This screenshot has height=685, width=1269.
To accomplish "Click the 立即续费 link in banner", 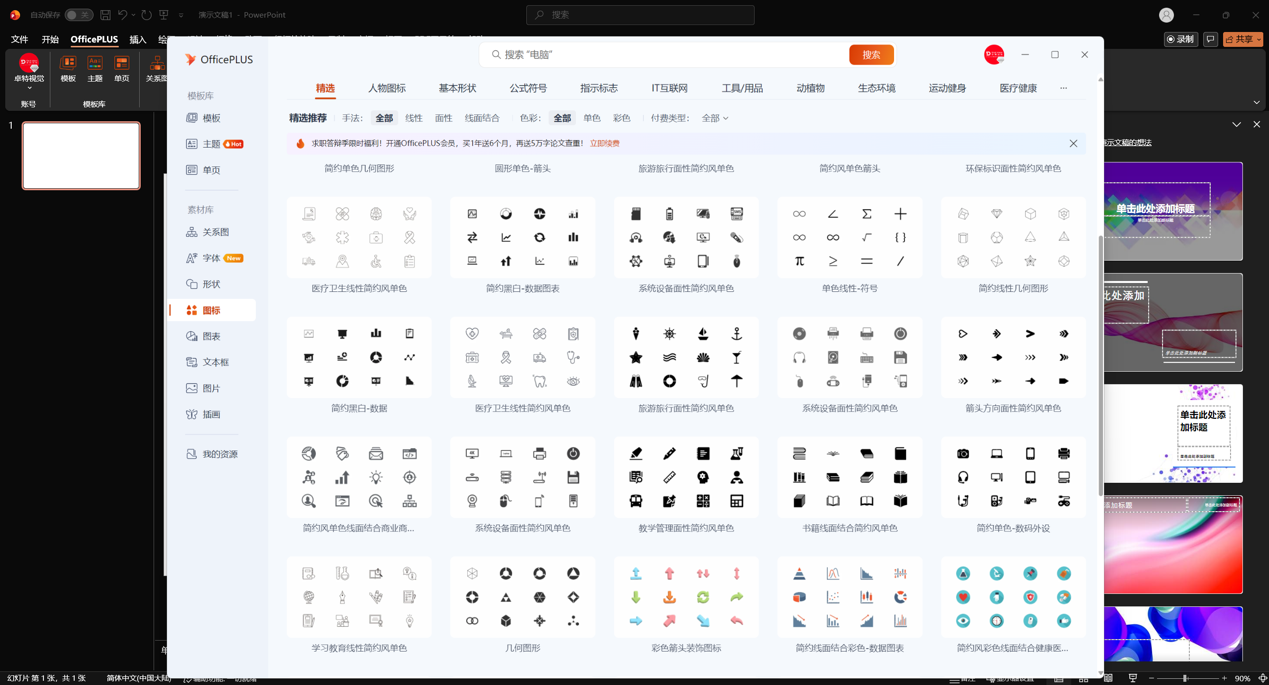I will (x=604, y=144).
